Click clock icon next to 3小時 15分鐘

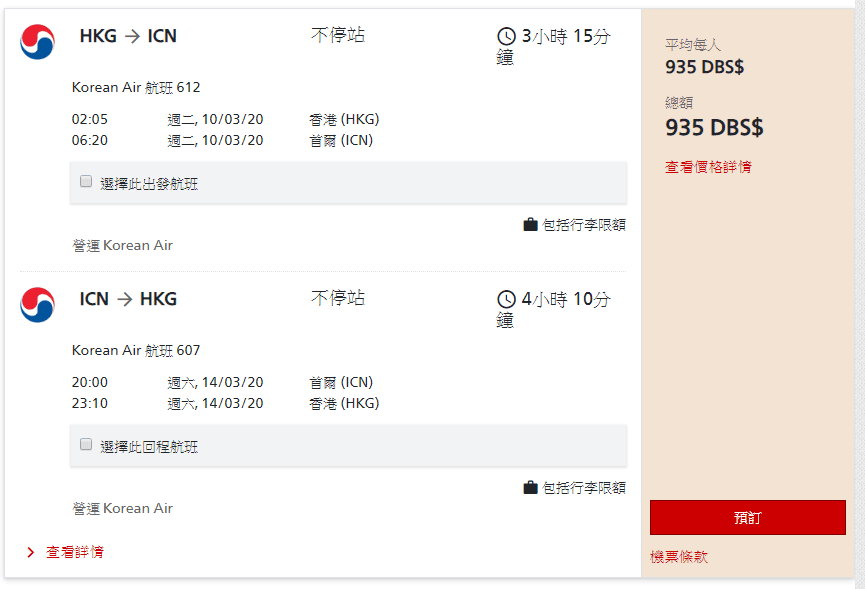tap(506, 37)
